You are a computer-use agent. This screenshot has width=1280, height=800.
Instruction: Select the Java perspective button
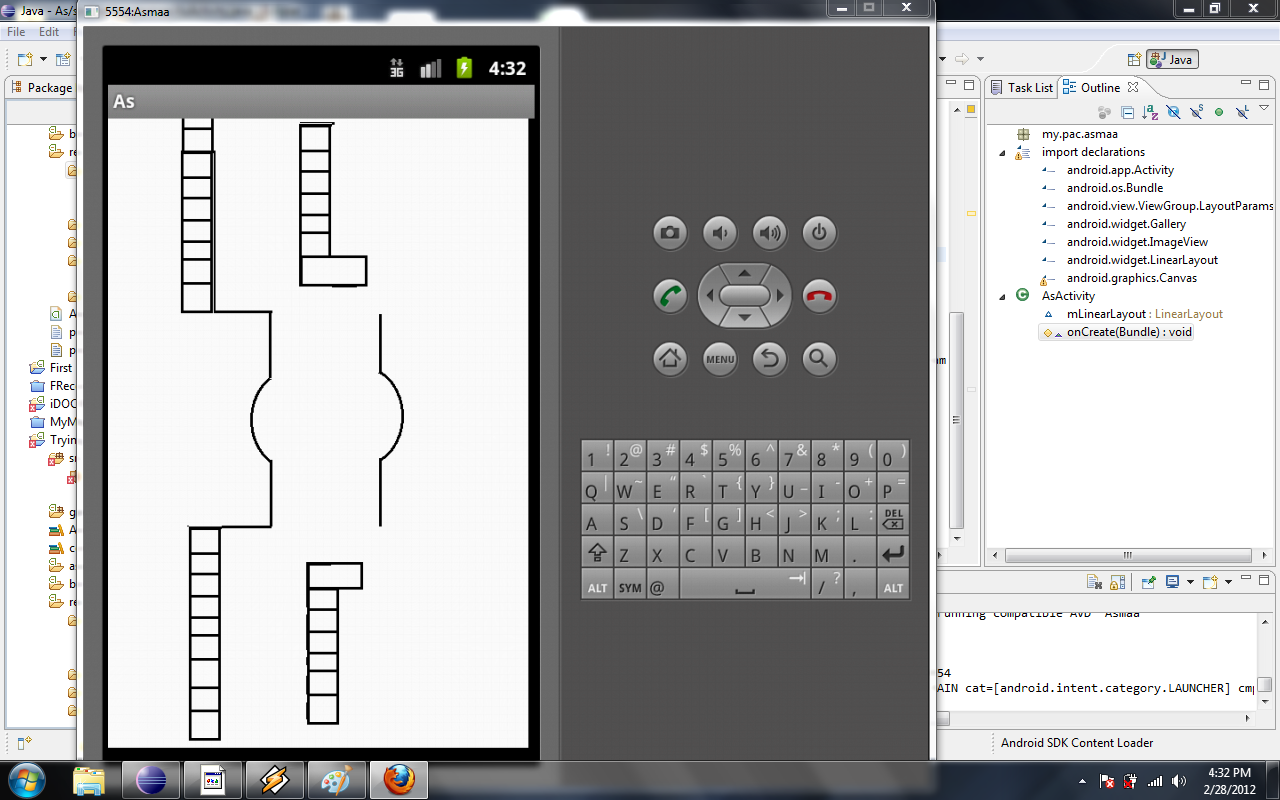coord(1172,60)
